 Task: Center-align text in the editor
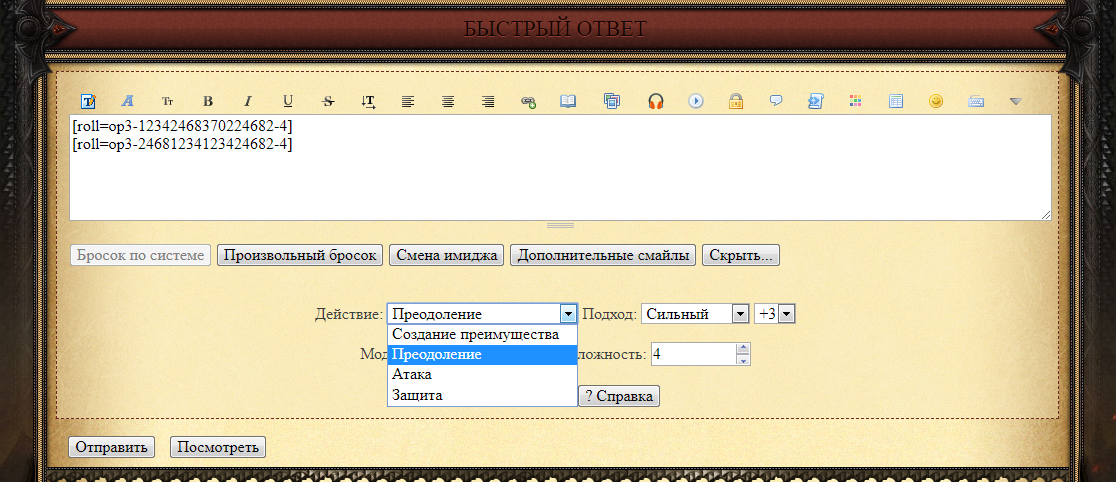(x=448, y=101)
